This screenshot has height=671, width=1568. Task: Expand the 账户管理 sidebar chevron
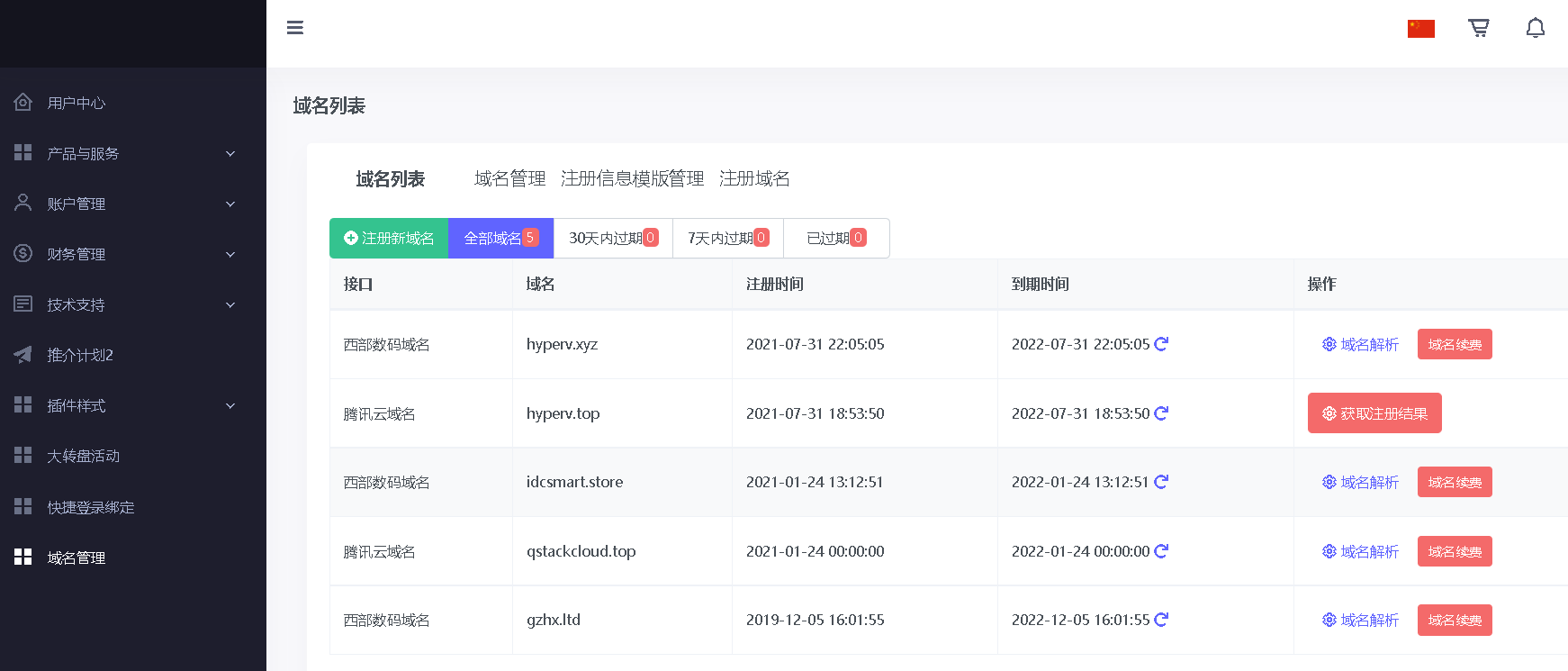230,204
